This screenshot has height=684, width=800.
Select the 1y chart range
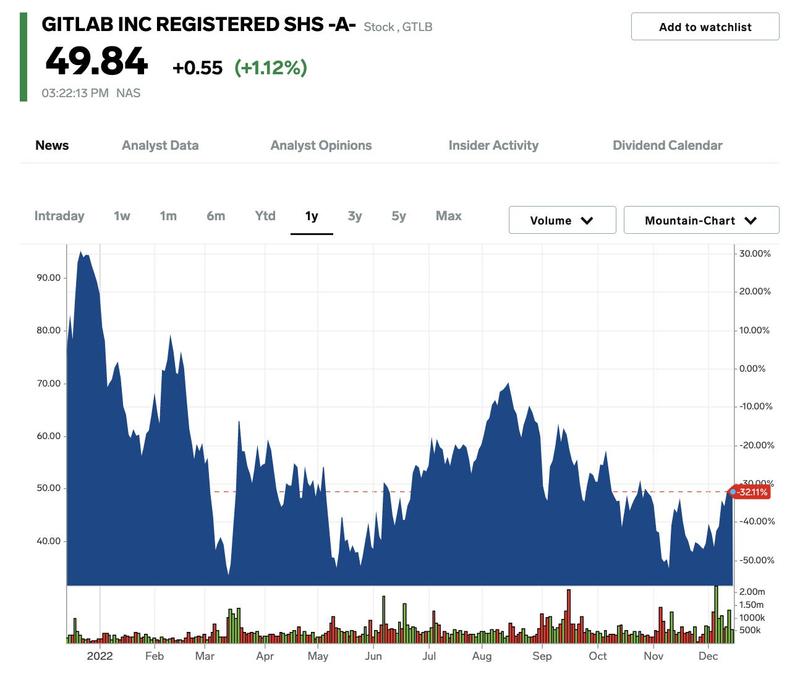(312, 216)
